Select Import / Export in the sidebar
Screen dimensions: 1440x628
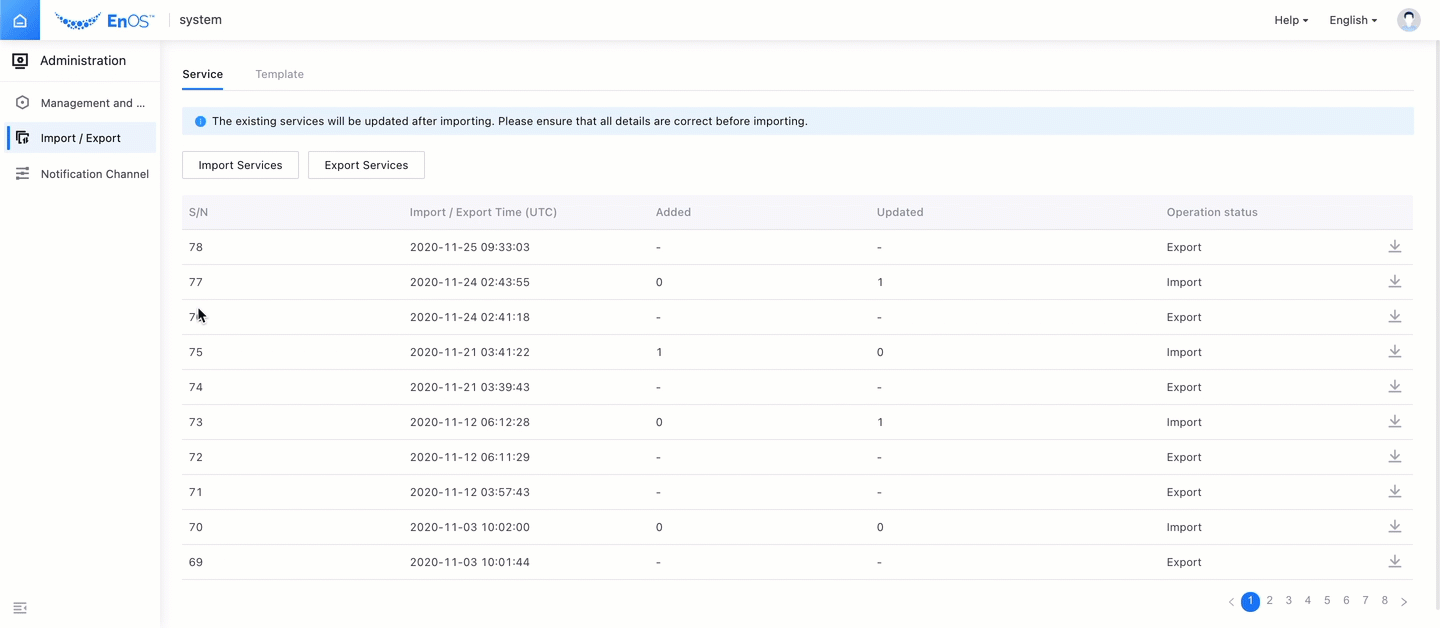[x=80, y=138]
